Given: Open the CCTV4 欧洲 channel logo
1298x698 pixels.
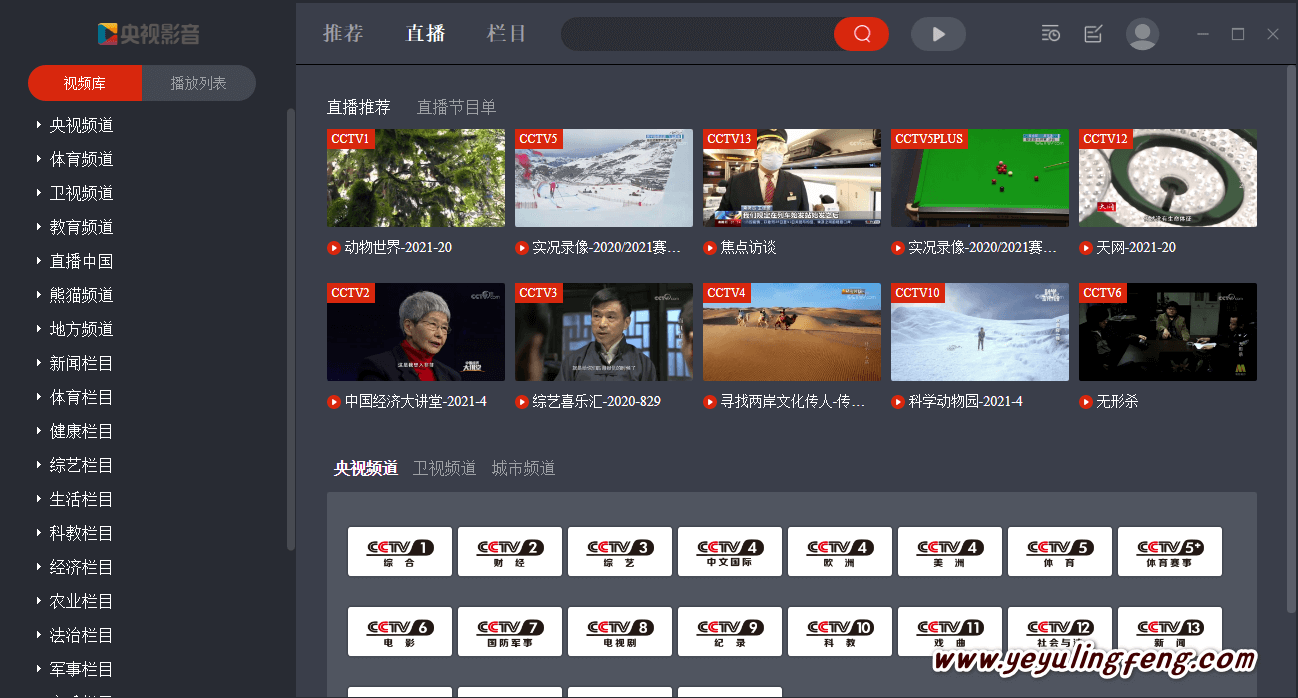Looking at the screenshot, I should click(x=840, y=552).
